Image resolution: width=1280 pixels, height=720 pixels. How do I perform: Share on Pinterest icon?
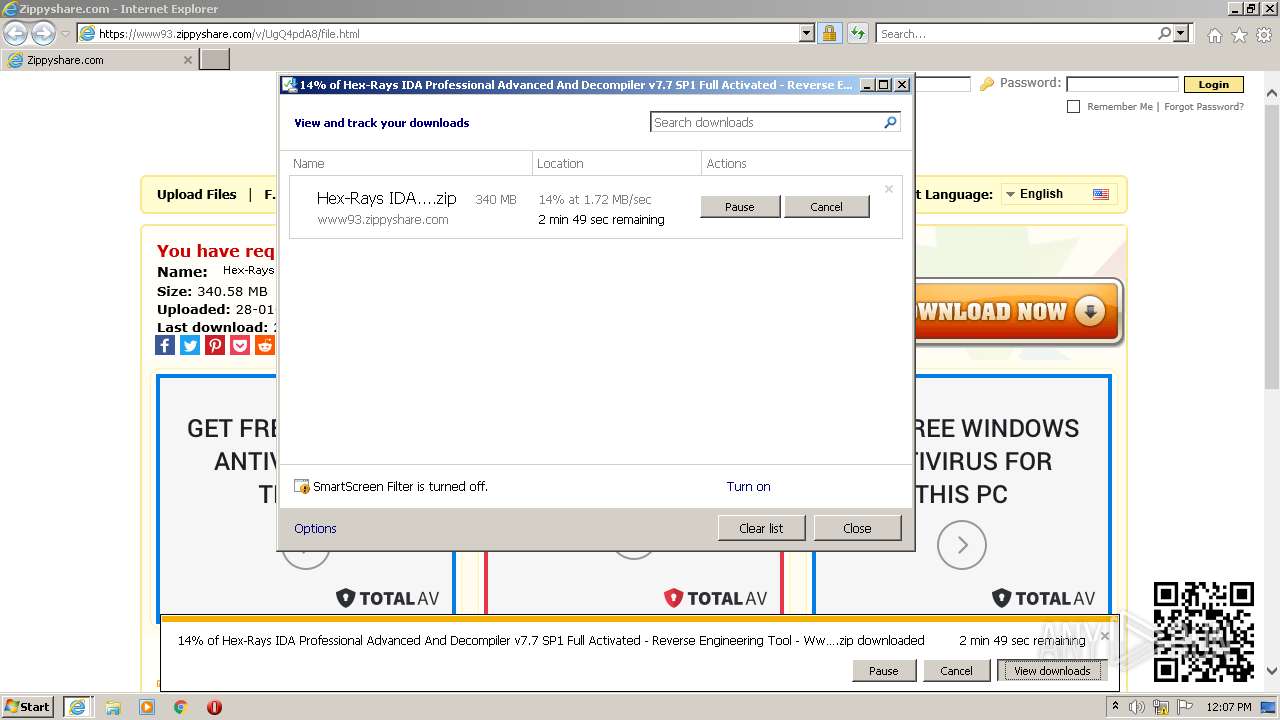pos(215,345)
